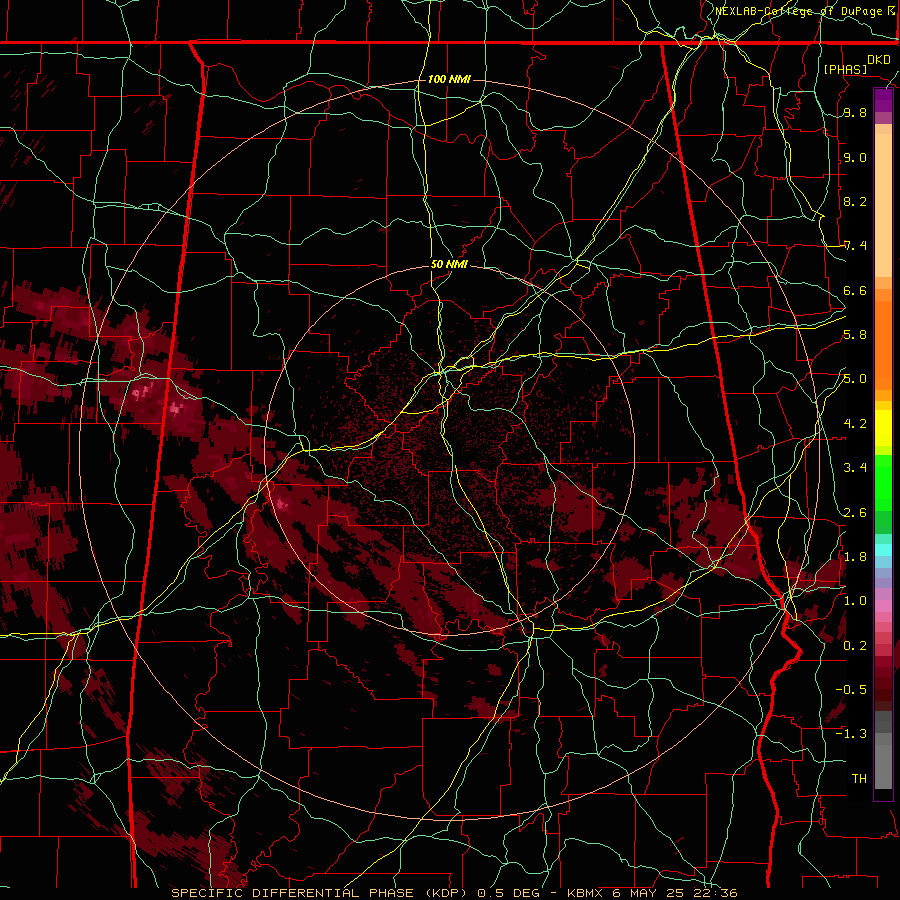Select the -0.5 scale label

851,689
